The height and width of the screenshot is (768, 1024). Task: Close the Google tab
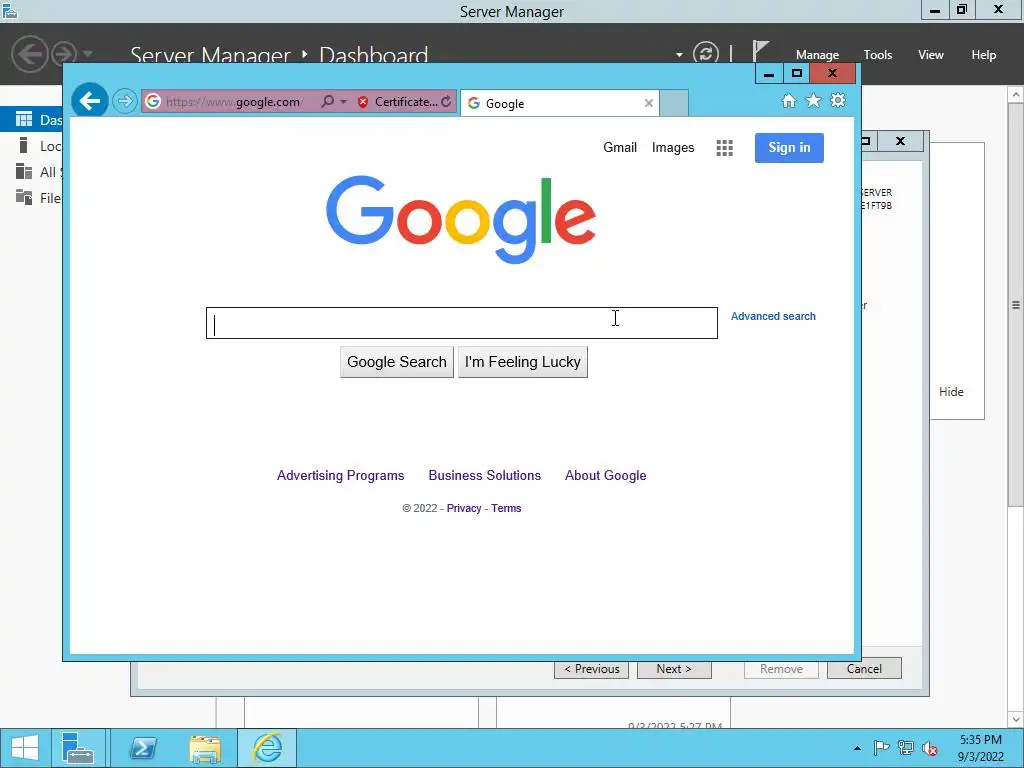648,103
